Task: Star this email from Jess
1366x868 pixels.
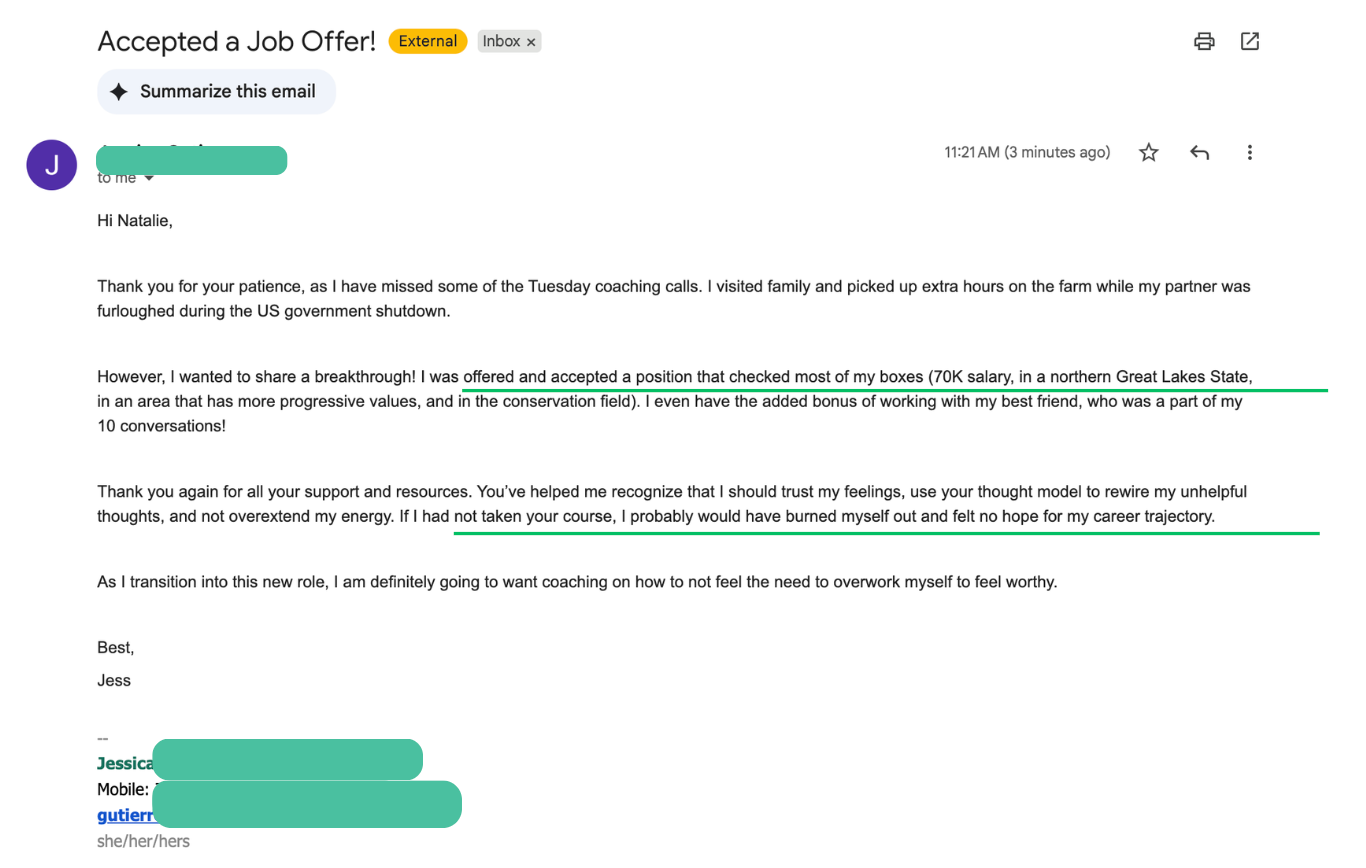Action: [x=1149, y=152]
